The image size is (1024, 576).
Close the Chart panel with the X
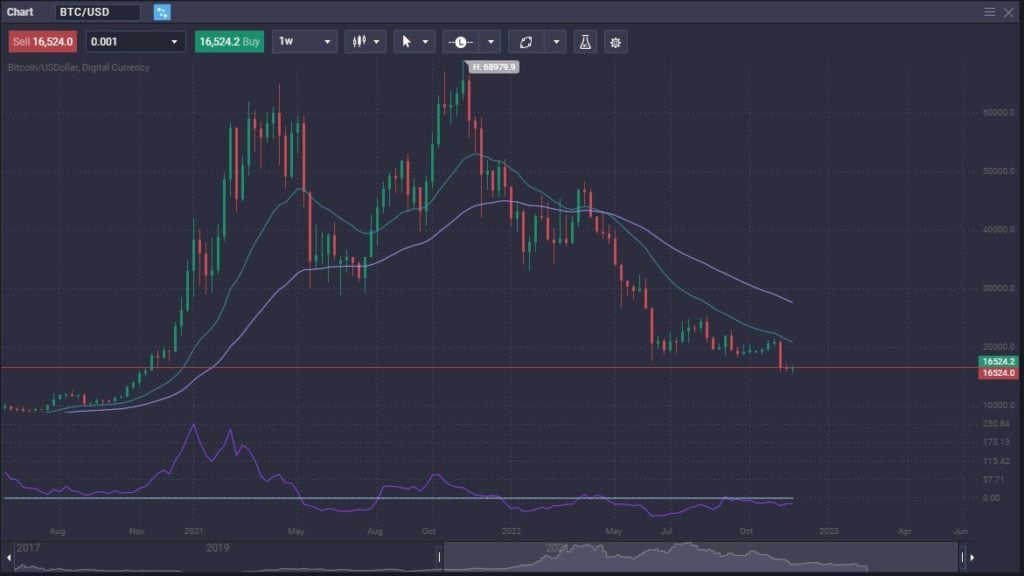click(1008, 12)
